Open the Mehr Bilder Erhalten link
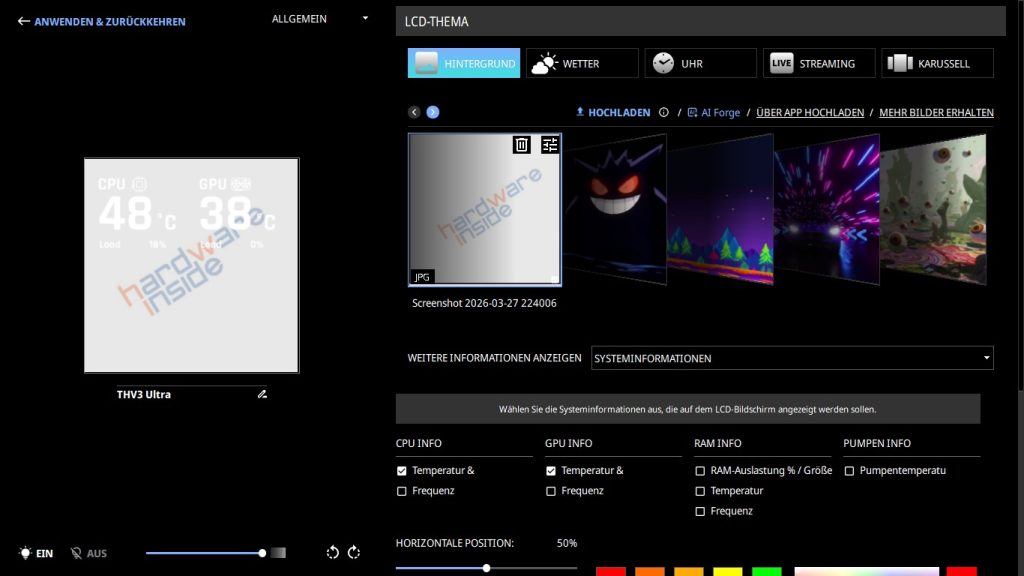The width and height of the screenshot is (1024, 576). tap(936, 113)
